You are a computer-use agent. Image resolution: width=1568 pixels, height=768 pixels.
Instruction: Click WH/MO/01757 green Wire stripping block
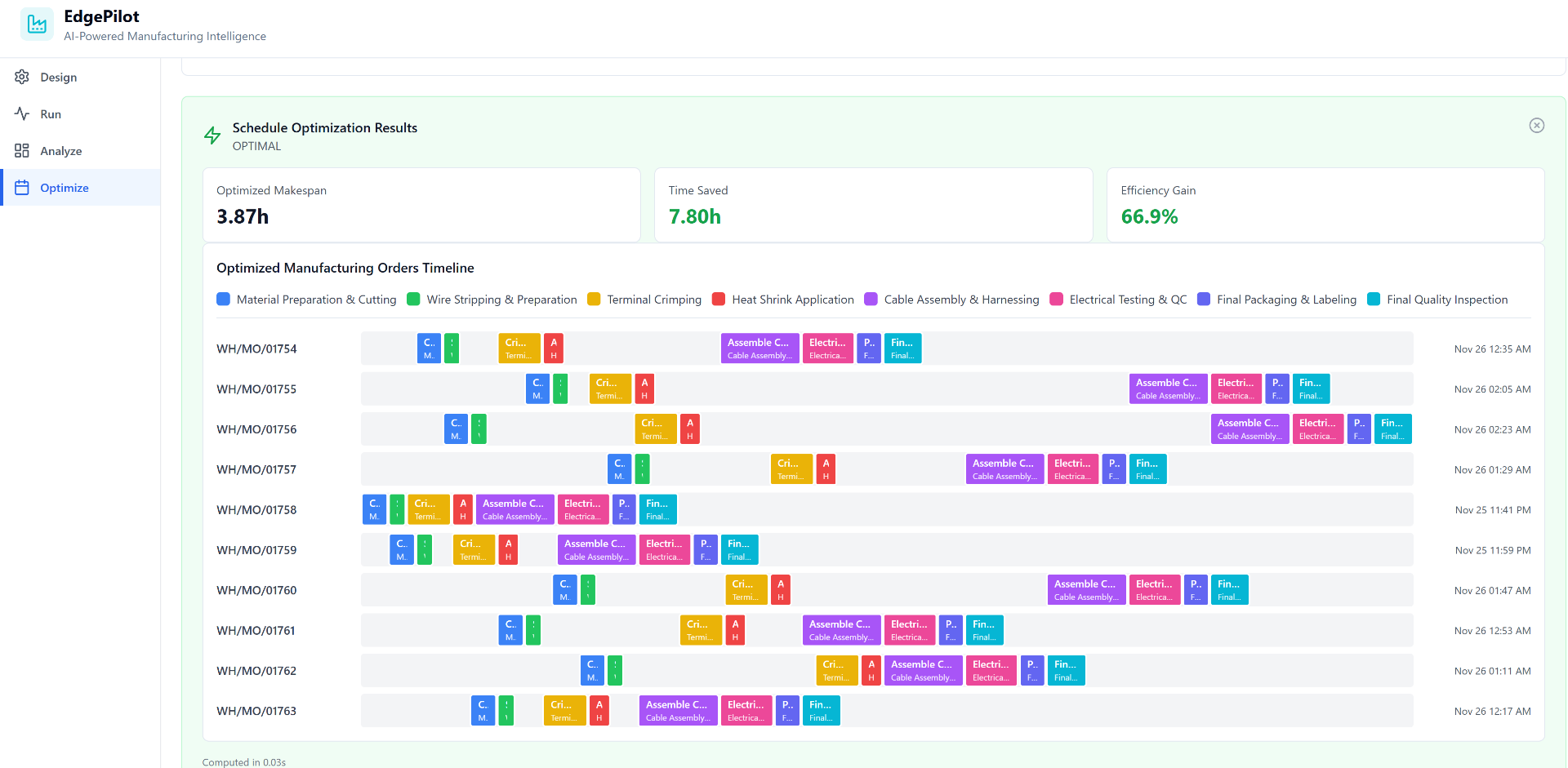(x=643, y=469)
